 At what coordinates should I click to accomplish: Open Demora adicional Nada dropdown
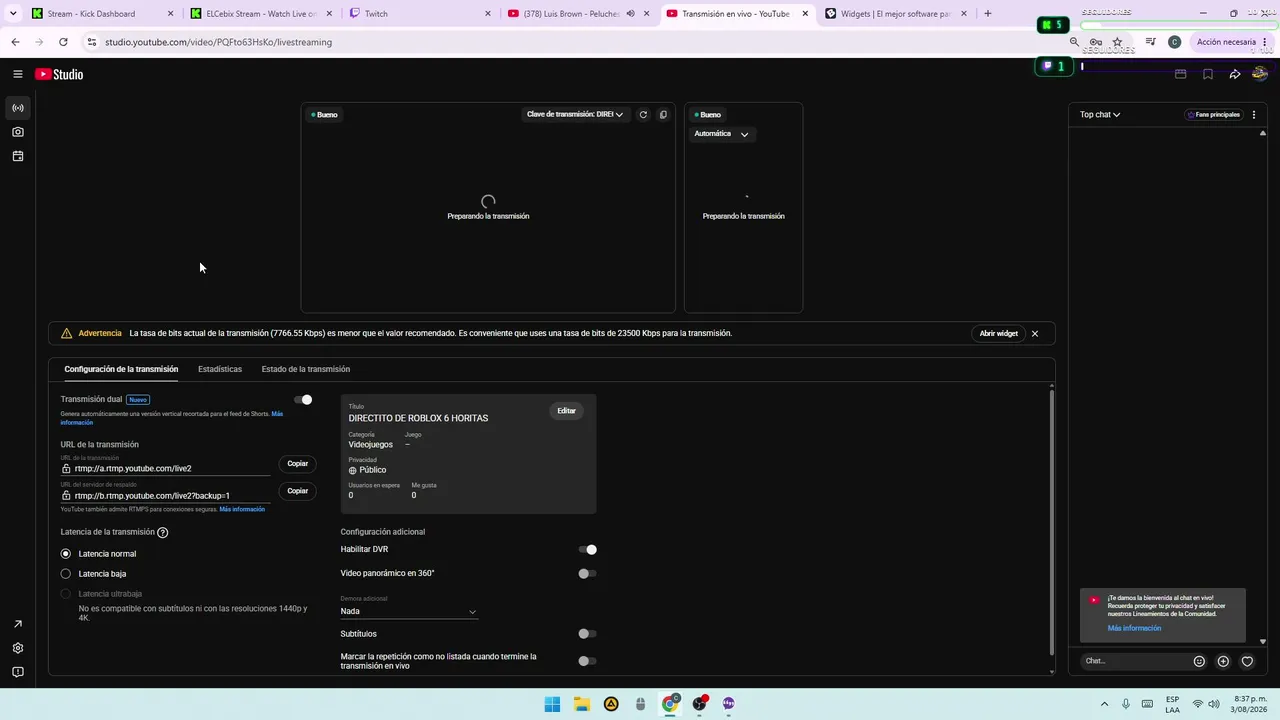[409, 611]
